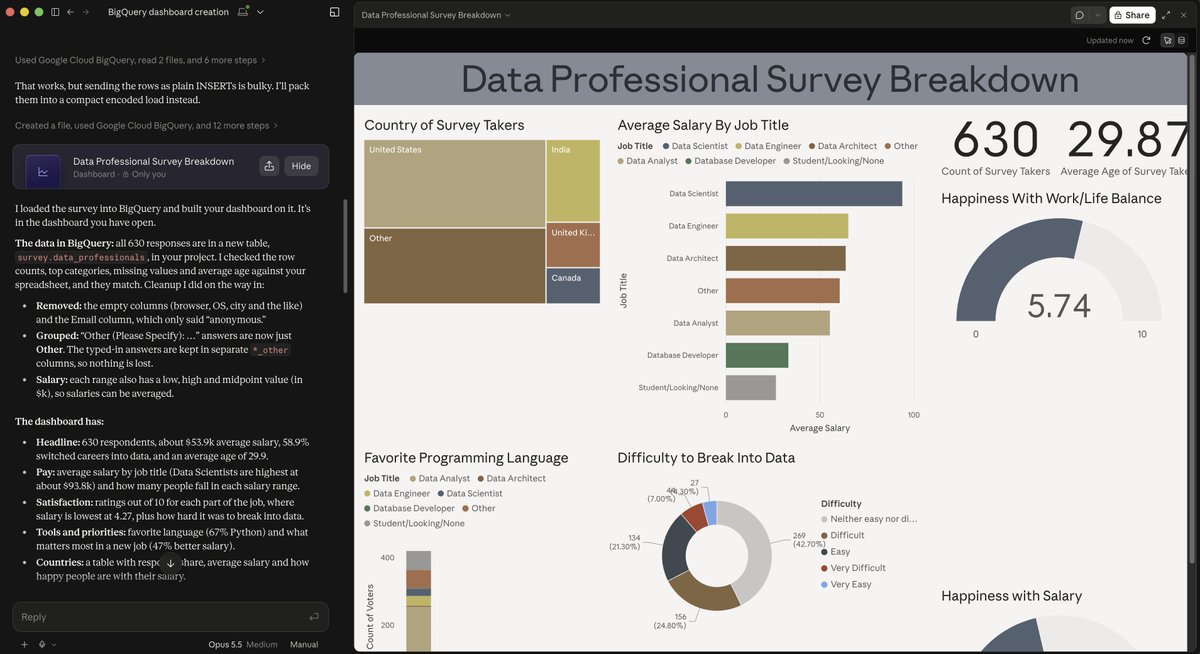Screen dimensions: 1200x654
Task: Click the Canada treemap block
Action: click(573, 285)
